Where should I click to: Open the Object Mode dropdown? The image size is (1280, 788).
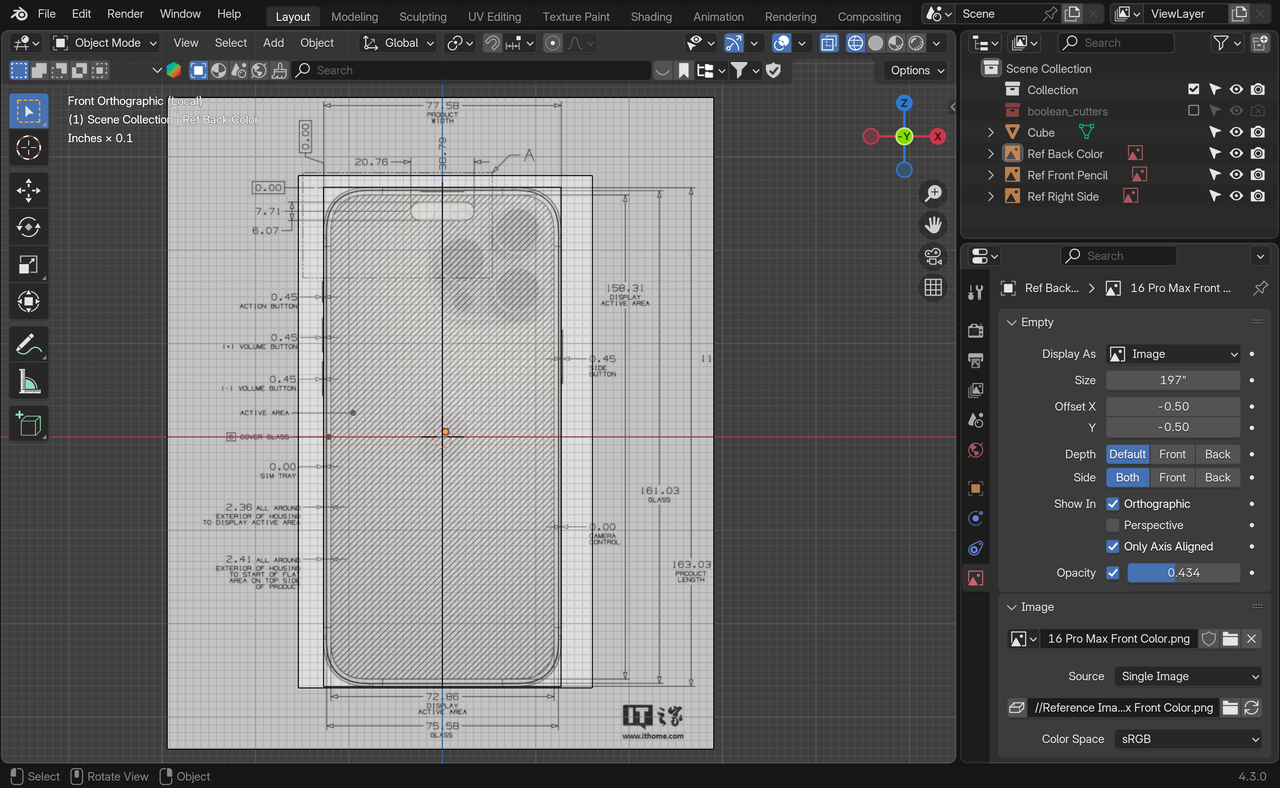click(105, 43)
